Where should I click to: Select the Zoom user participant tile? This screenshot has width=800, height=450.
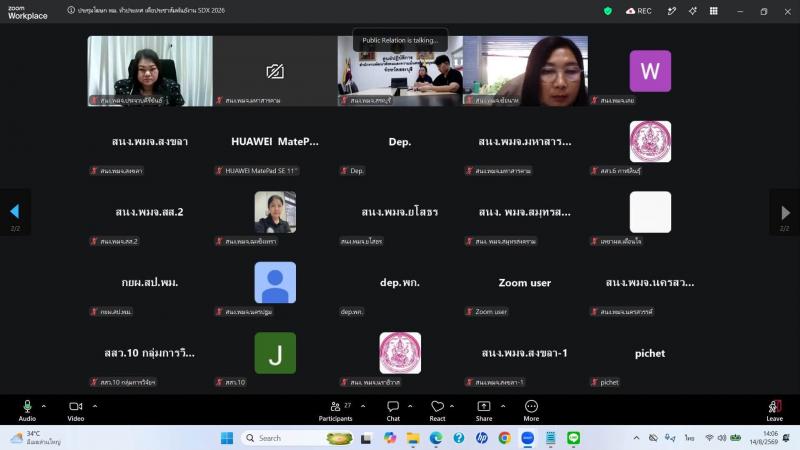click(525, 282)
